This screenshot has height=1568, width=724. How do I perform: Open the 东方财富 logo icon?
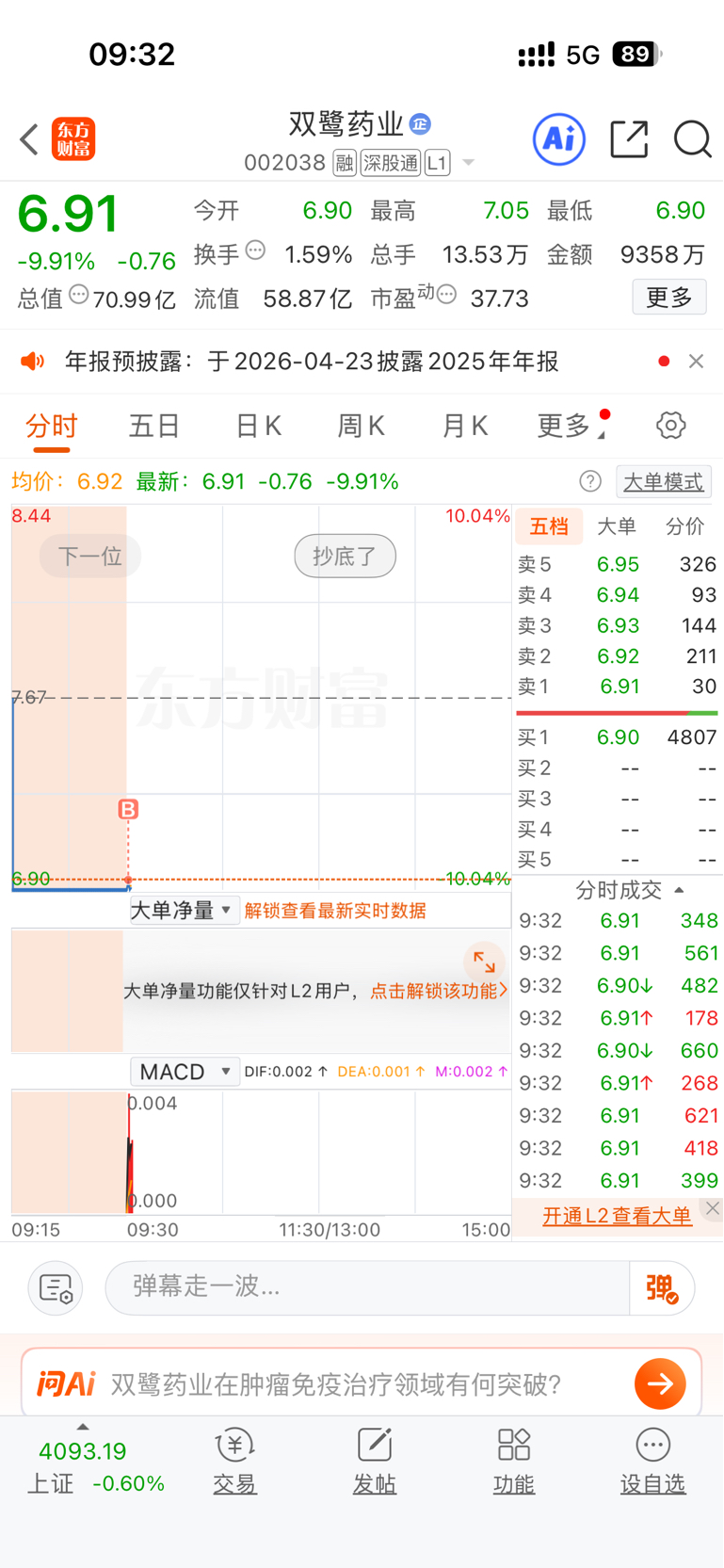[73, 139]
